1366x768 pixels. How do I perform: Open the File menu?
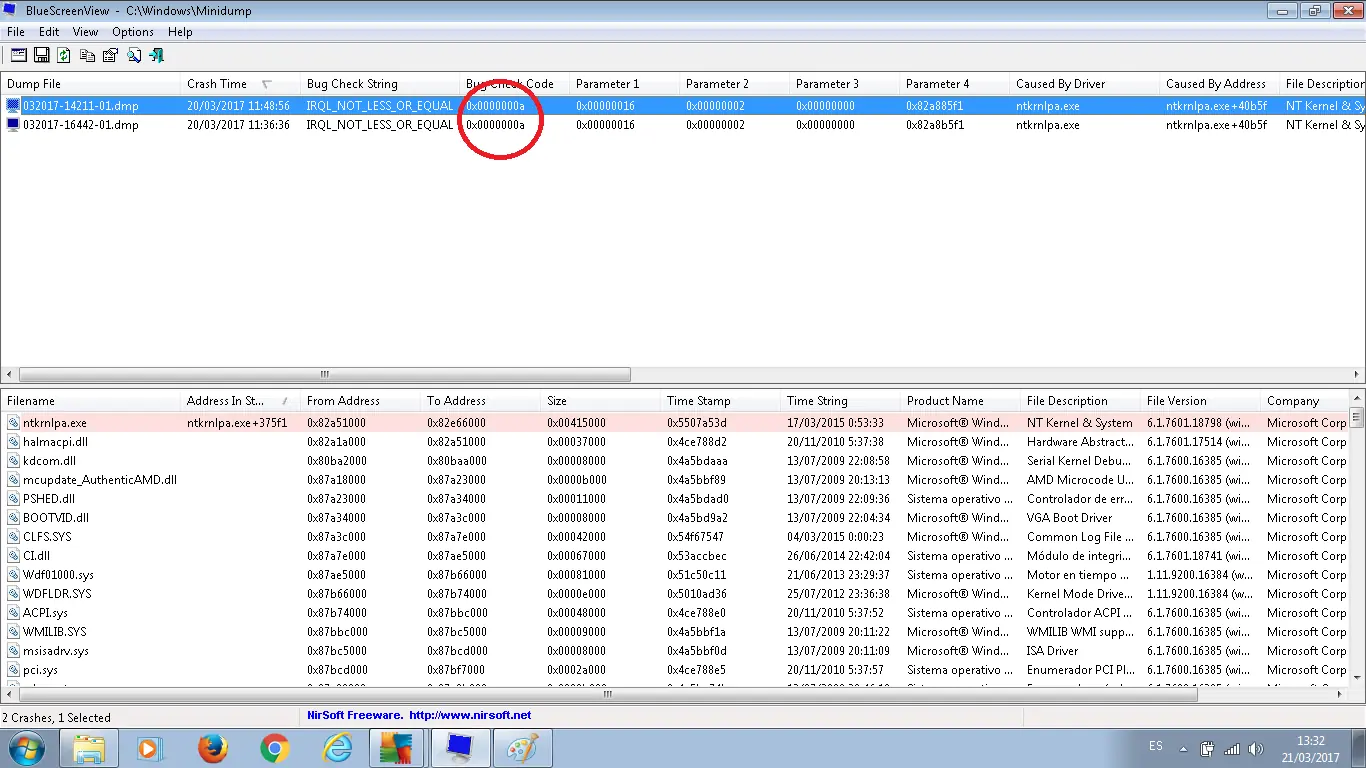click(15, 32)
